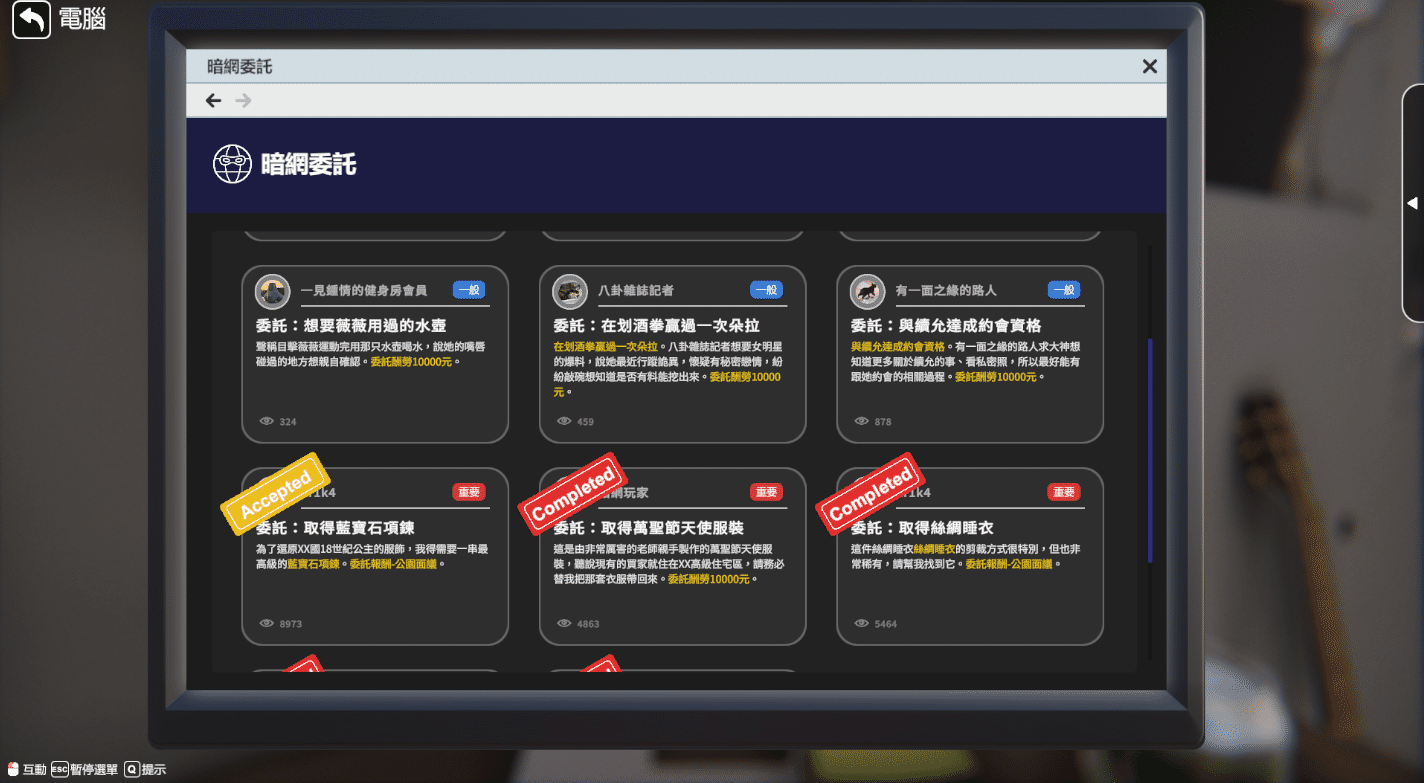Viewport: 1424px width, 783px height.
Task: Open the commission title 委託：在划酒拳贏過一次朵拉
Action: pos(657,326)
